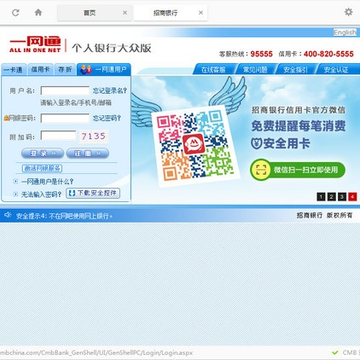Viewport: 360px width, 360px height.
Task: Click 招商银行信用卡官方微信 banner heading
Action: [298, 110]
